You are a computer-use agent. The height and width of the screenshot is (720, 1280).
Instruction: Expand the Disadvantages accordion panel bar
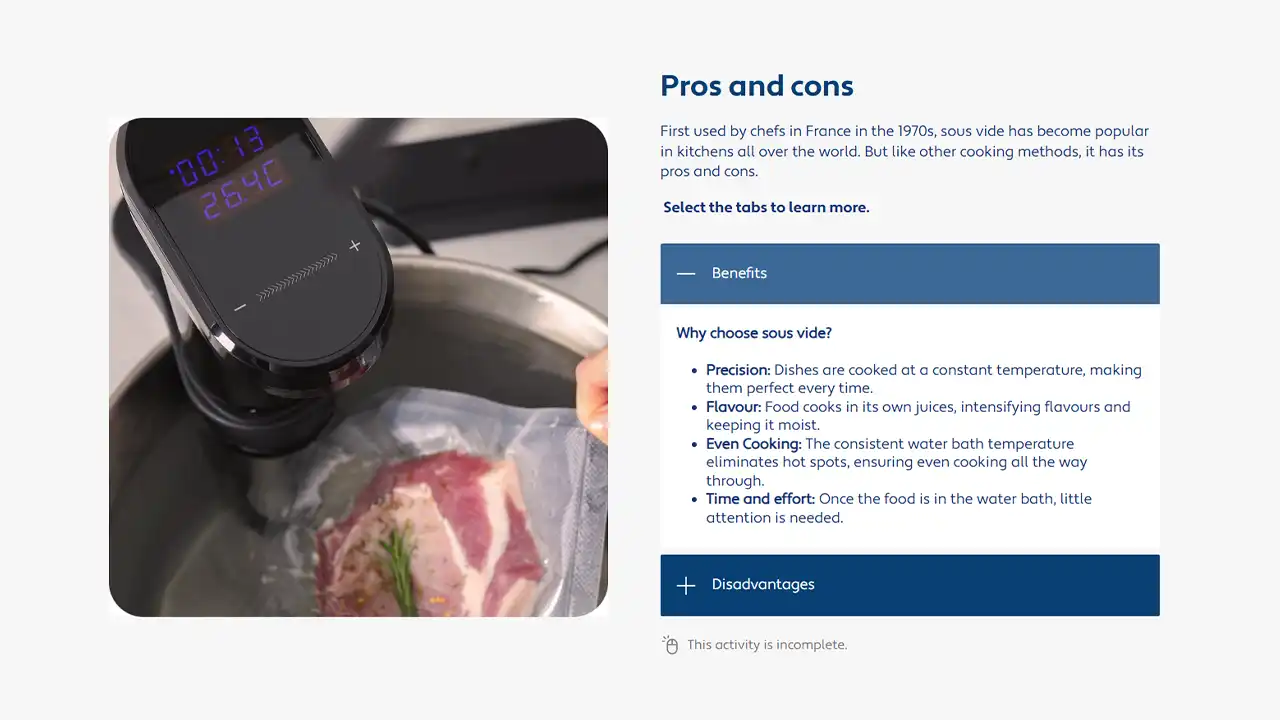pos(910,585)
